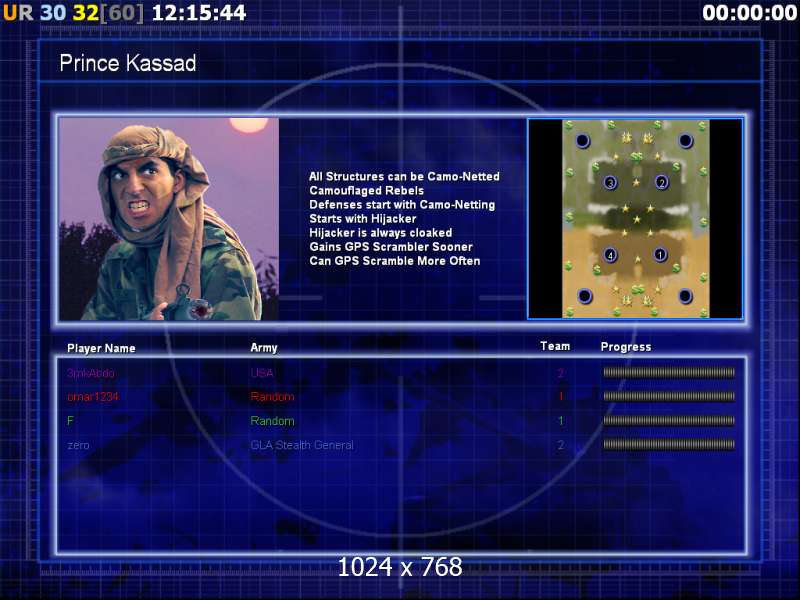Click the unnumbered bottom-right corner map position
This screenshot has height=600, width=800.
(x=685, y=295)
